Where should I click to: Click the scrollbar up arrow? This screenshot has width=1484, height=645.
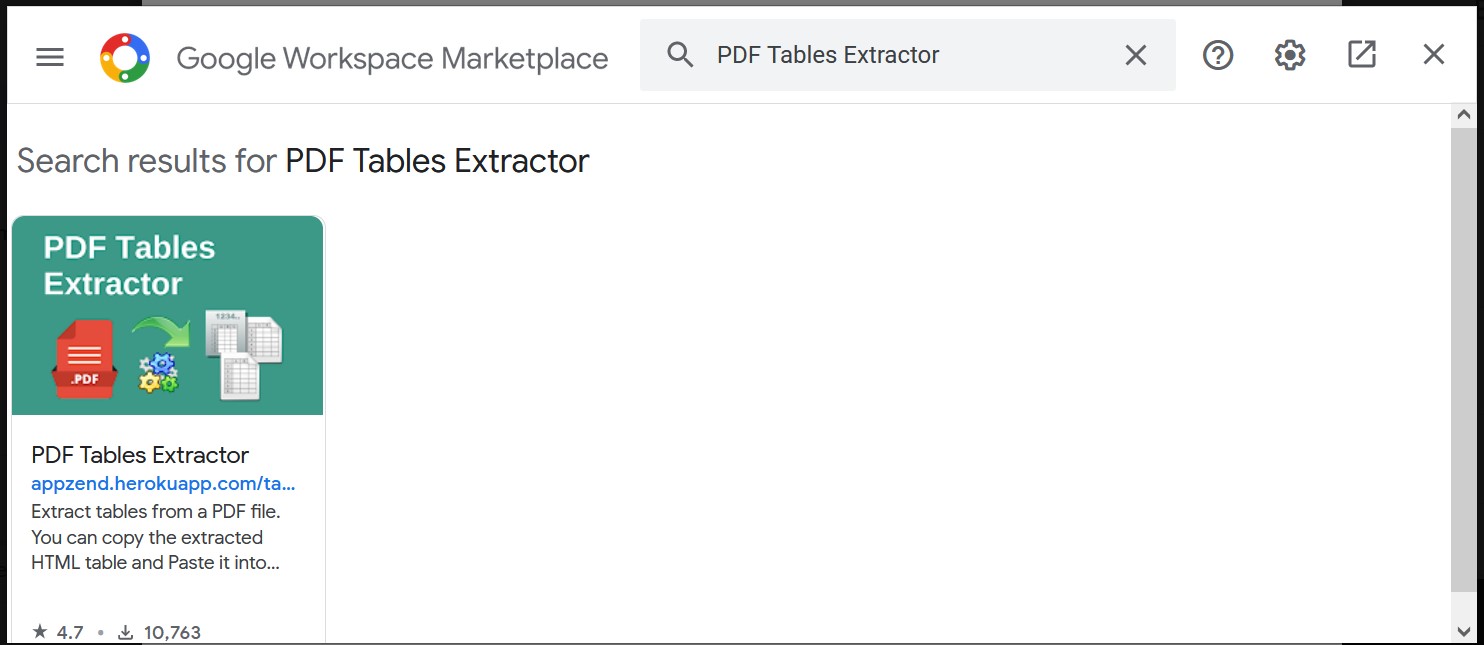1464,113
